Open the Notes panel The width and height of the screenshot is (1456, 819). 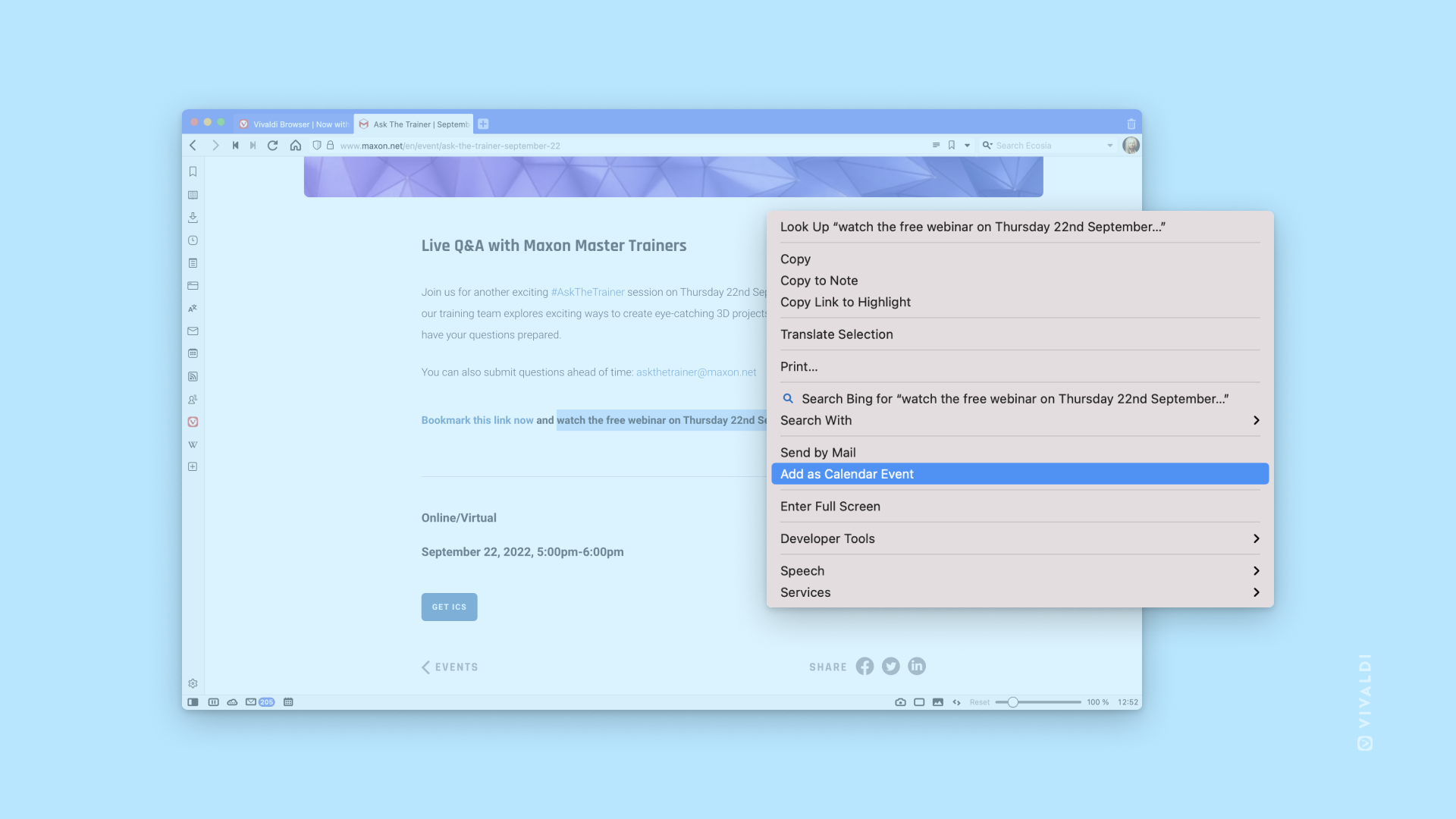point(193,263)
